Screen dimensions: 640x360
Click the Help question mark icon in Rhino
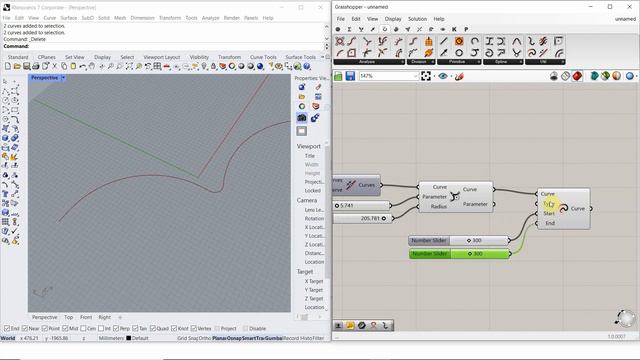[x=307, y=66]
